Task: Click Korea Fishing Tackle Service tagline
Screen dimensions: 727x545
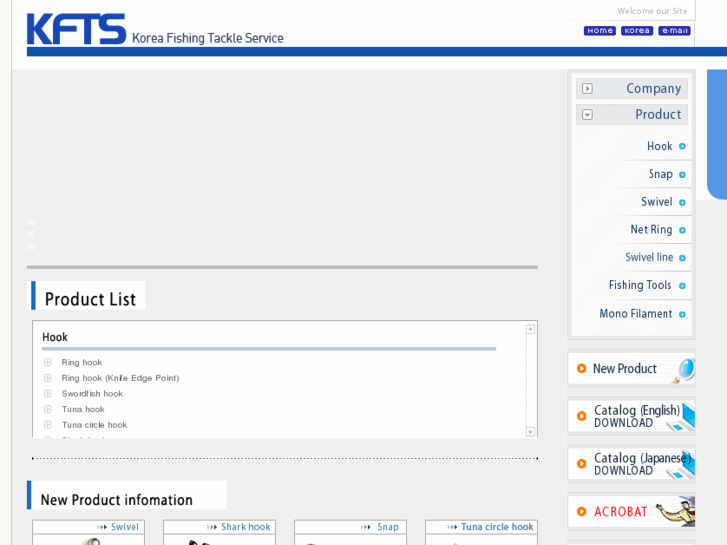Action: [x=208, y=38]
